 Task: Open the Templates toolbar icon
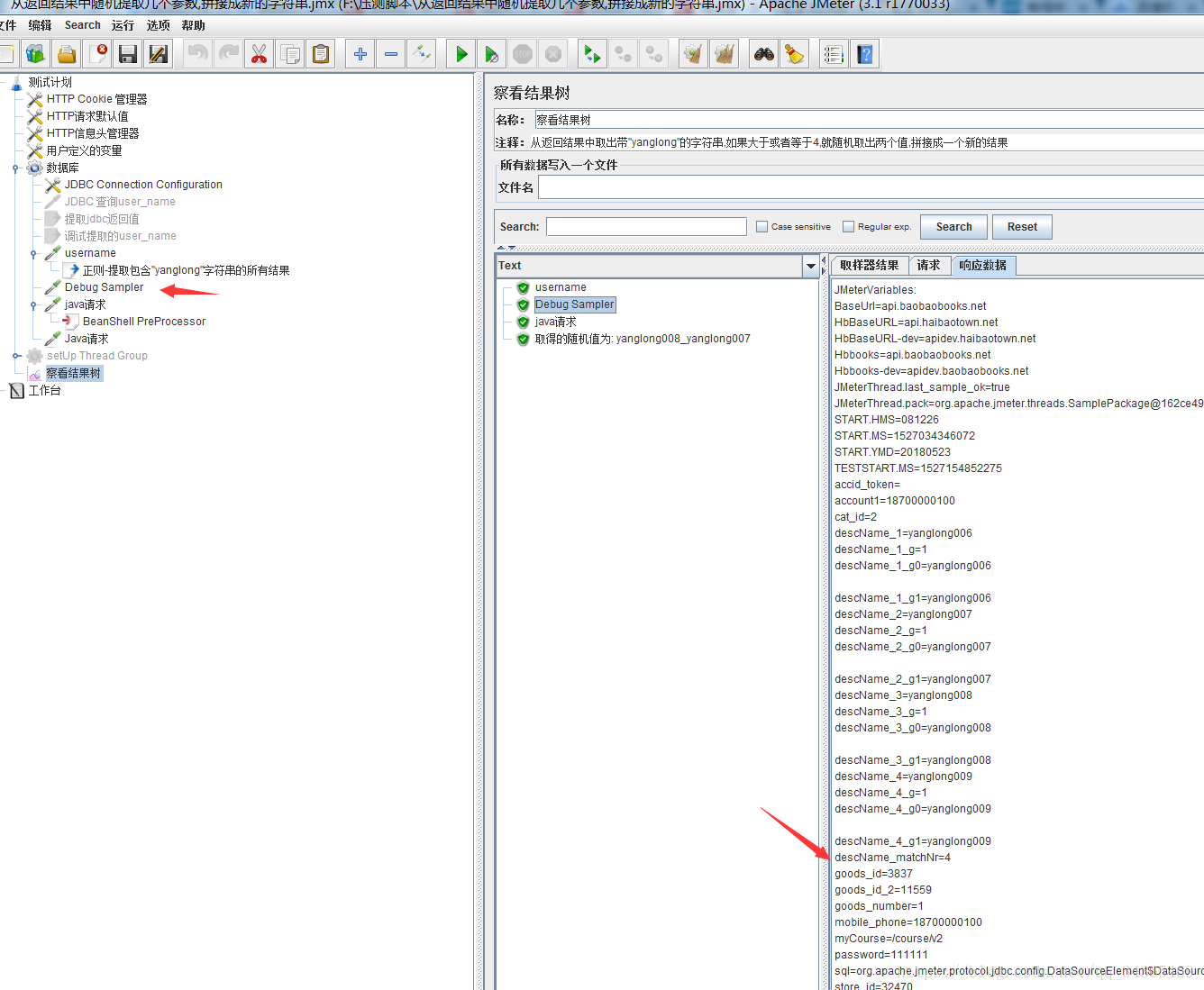36,54
